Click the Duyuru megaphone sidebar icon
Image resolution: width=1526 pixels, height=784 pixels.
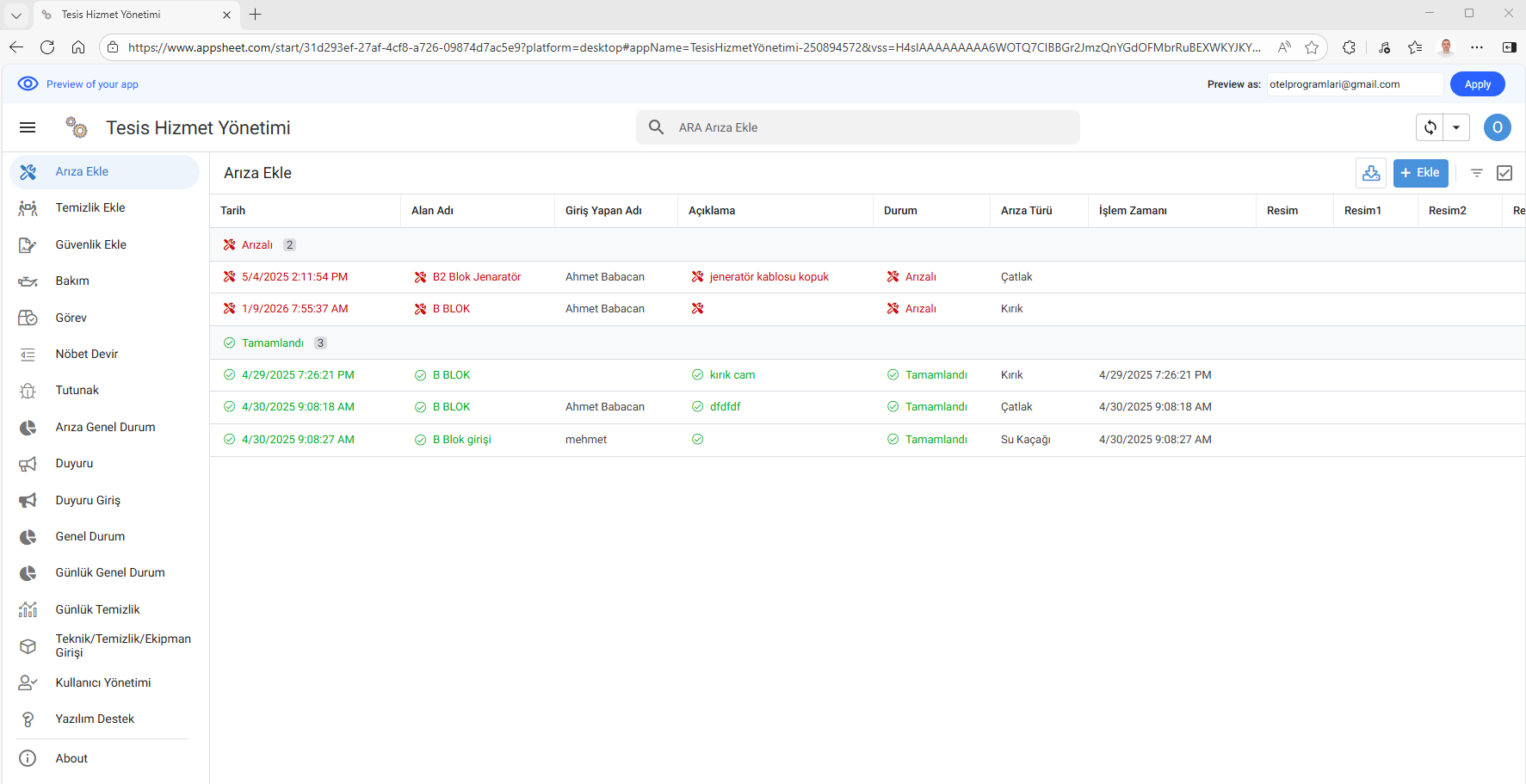tap(28, 464)
